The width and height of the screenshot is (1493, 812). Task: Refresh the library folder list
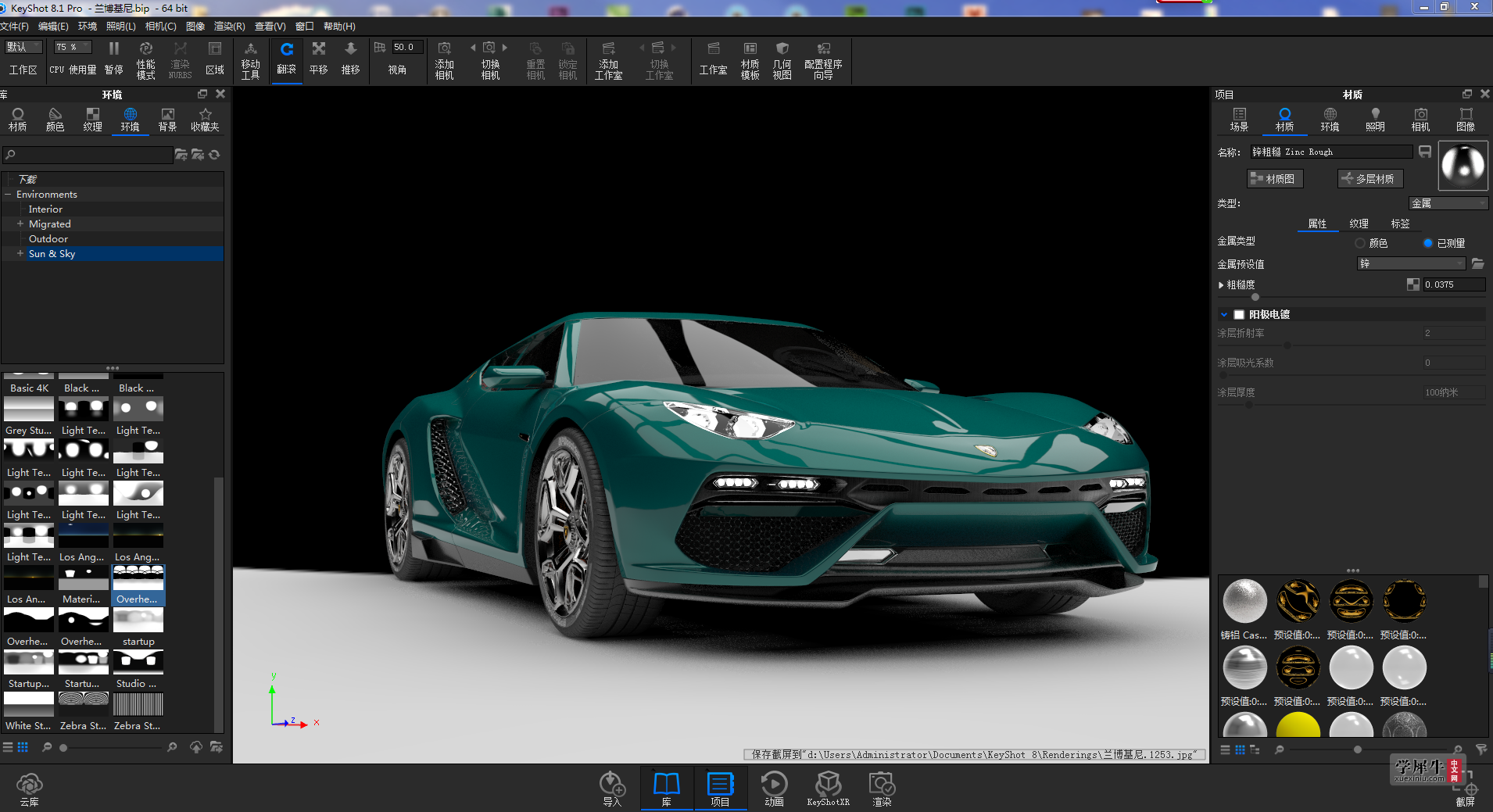tap(214, 155)
